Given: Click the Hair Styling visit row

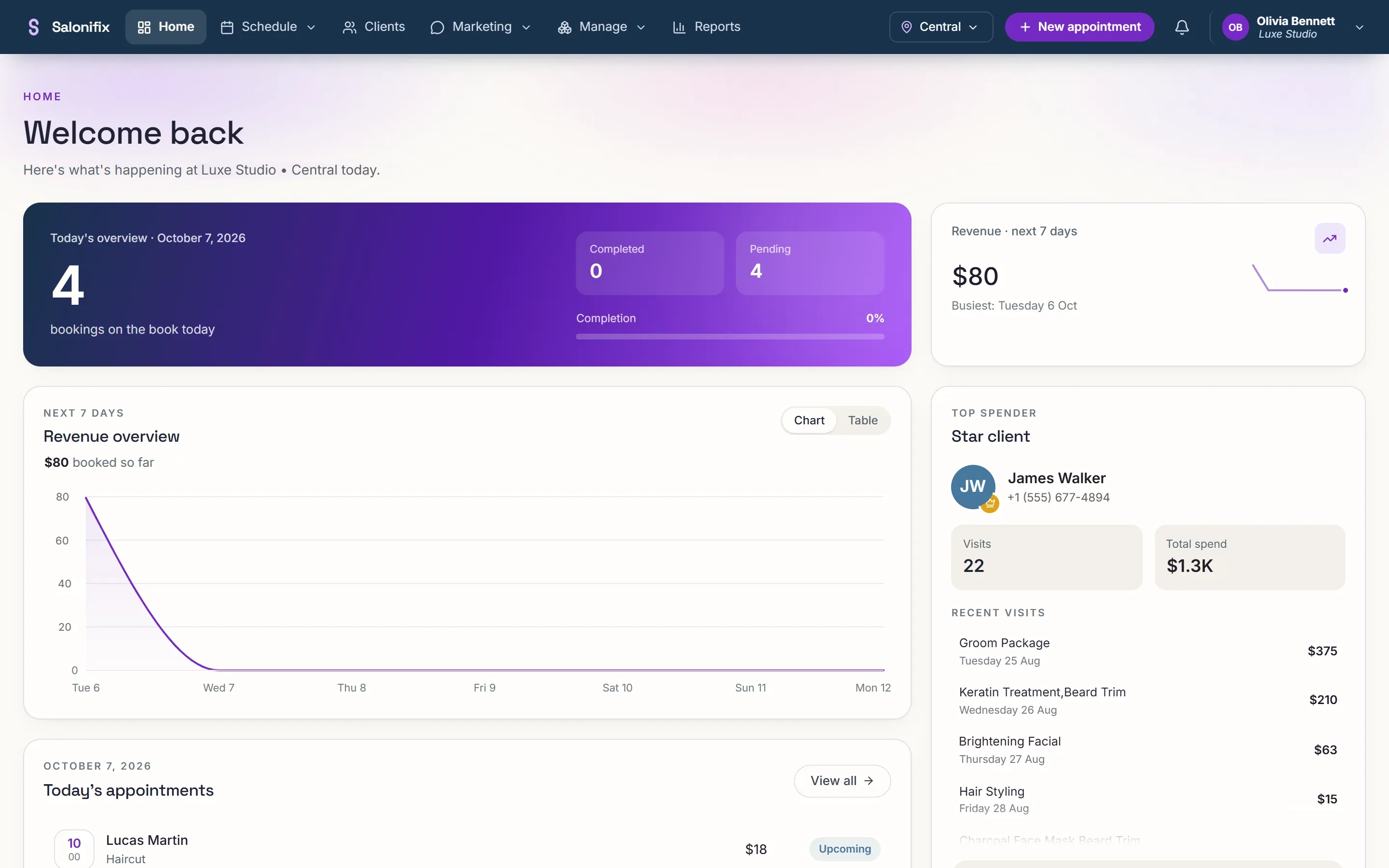Looking at the screenshot, I should (x=1148, y=799).
